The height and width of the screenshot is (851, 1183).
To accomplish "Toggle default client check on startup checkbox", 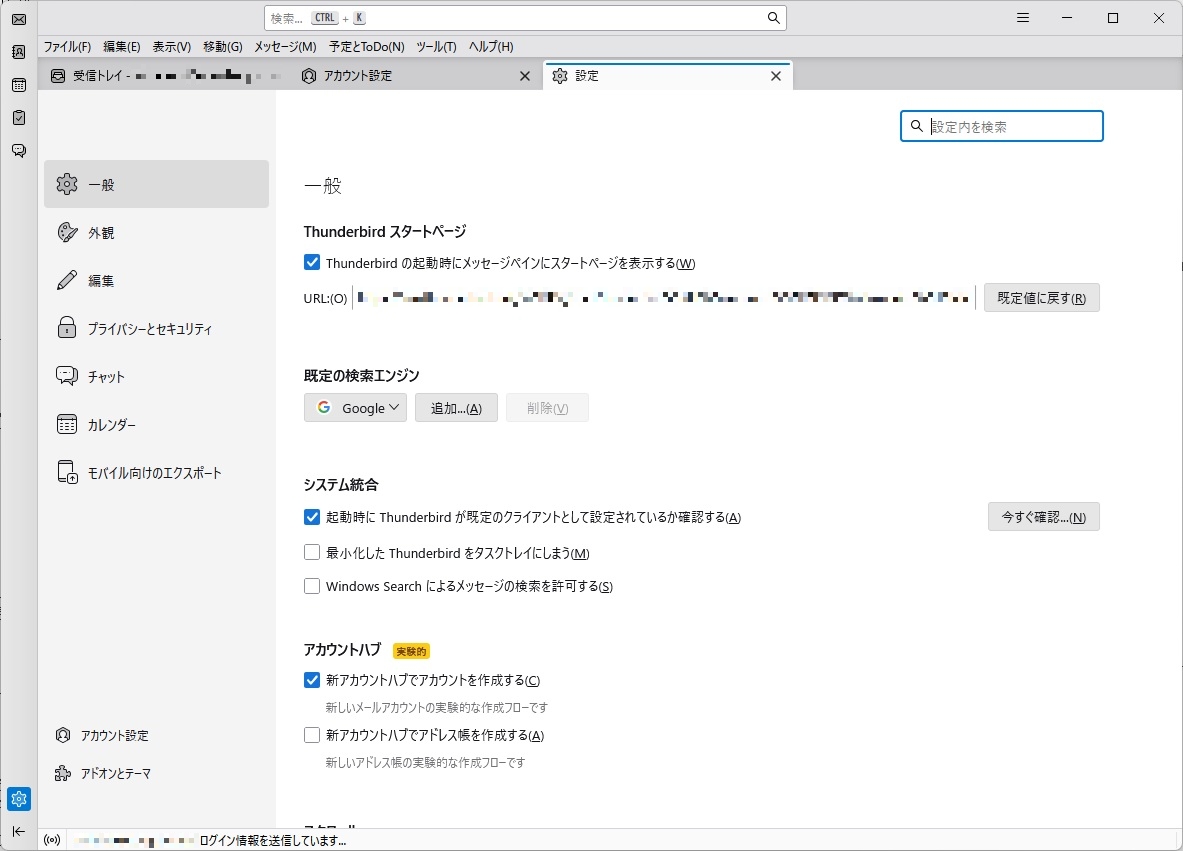I will [312, 517].
